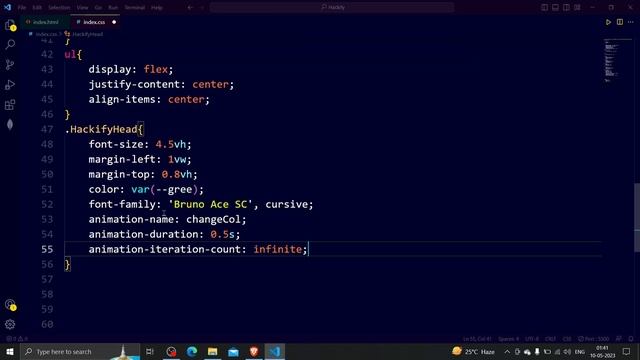Change indentation via Spaces status item

pyautogui.click(x=508, y=339)
